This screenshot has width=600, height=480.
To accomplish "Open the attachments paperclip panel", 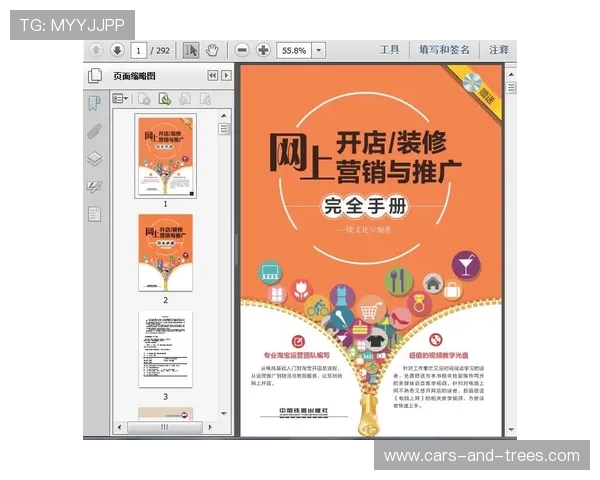I will coord(95,131).
